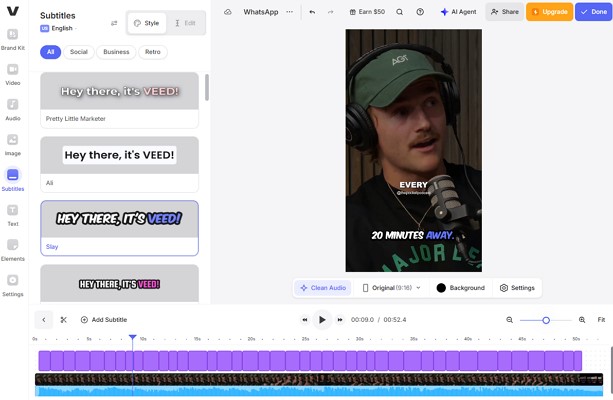The image size is (613, 400).
Task: Click the WhatsApp project name
Action: point(261,12)
